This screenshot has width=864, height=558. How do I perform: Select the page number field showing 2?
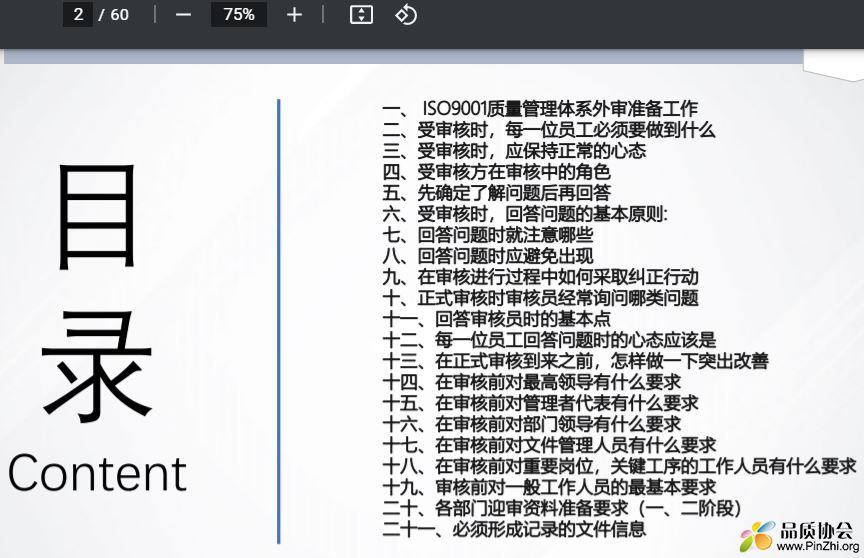coord(78,14)
